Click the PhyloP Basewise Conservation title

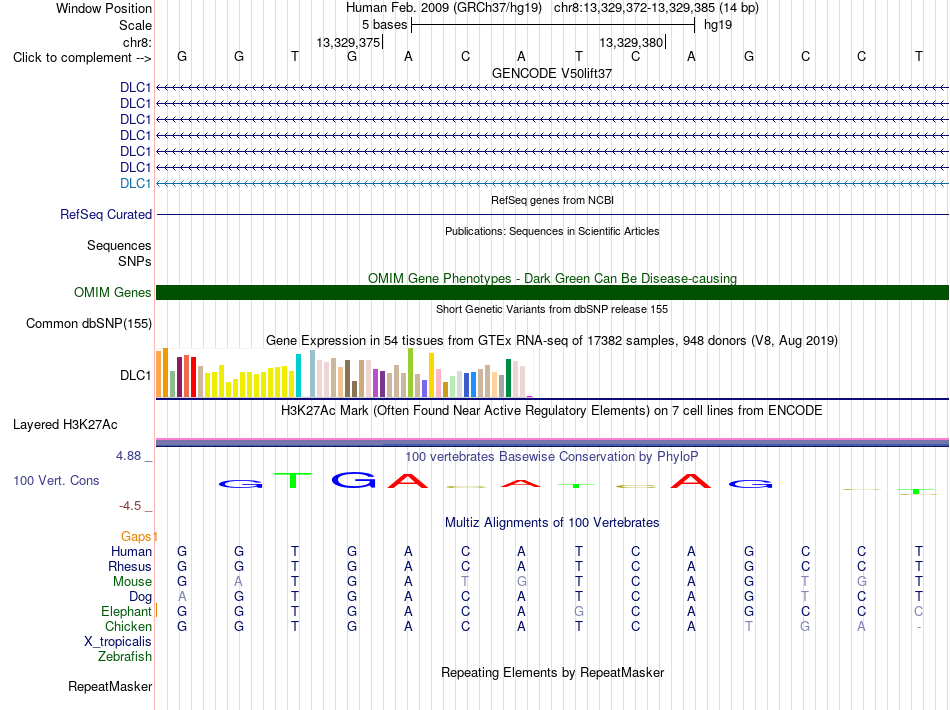[x=552, y=456]
